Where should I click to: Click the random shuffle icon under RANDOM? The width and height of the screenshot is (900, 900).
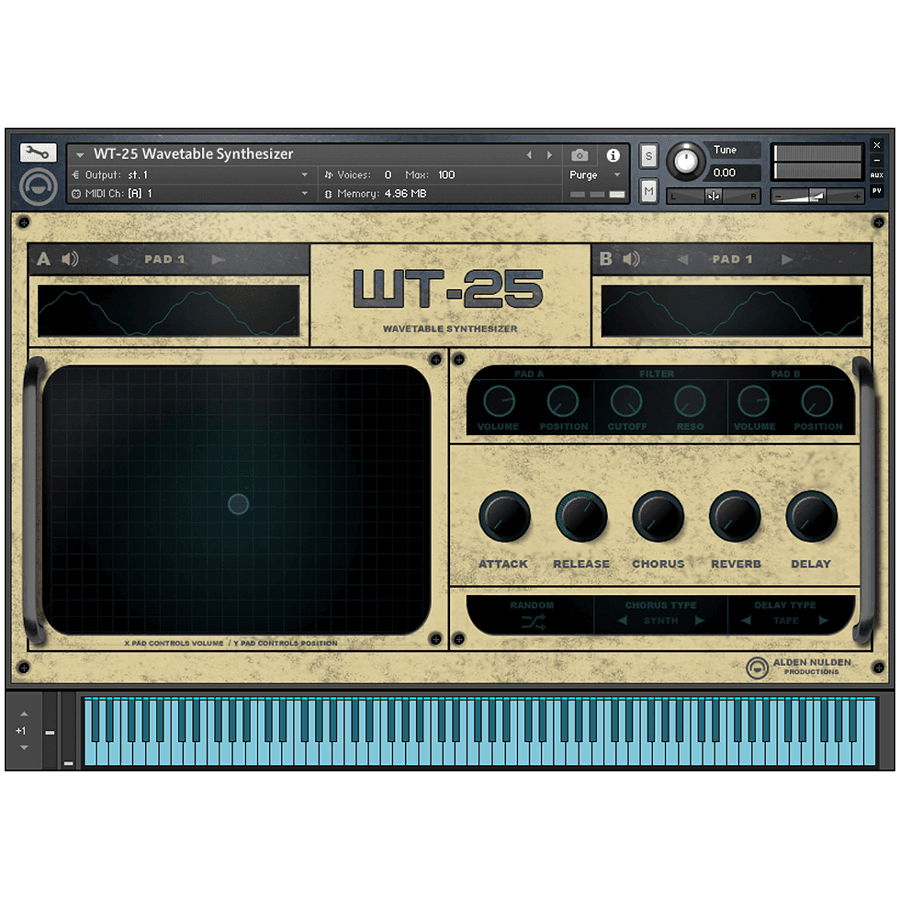(x=531, y=620)
